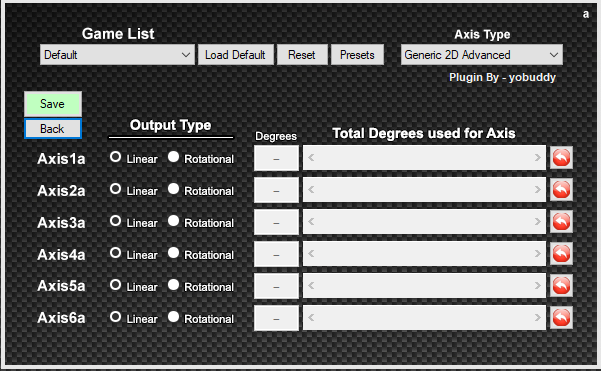The width and height of the screenshot is (601, 371).
Task: Click the Axis2a Degrees value field
Action: point(276,190)
